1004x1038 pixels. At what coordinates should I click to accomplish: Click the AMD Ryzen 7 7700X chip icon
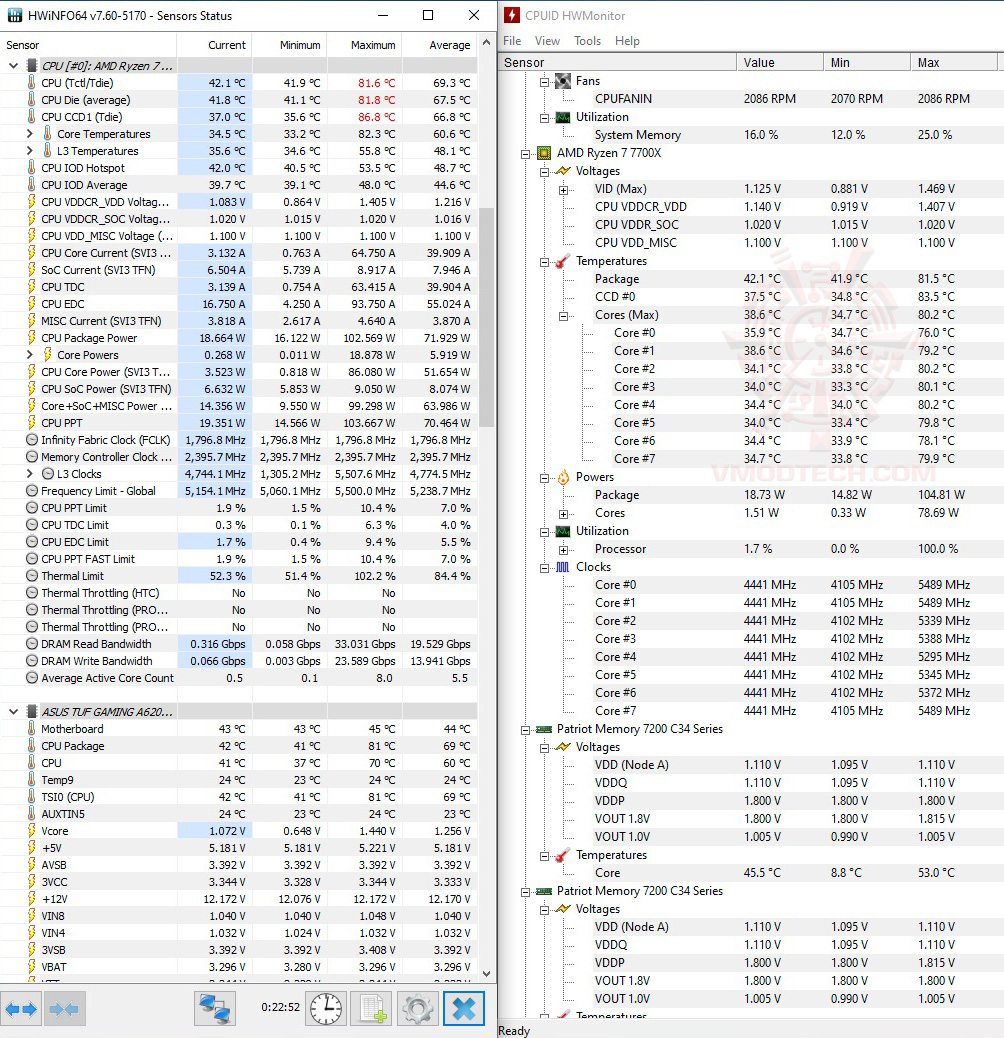543,153
